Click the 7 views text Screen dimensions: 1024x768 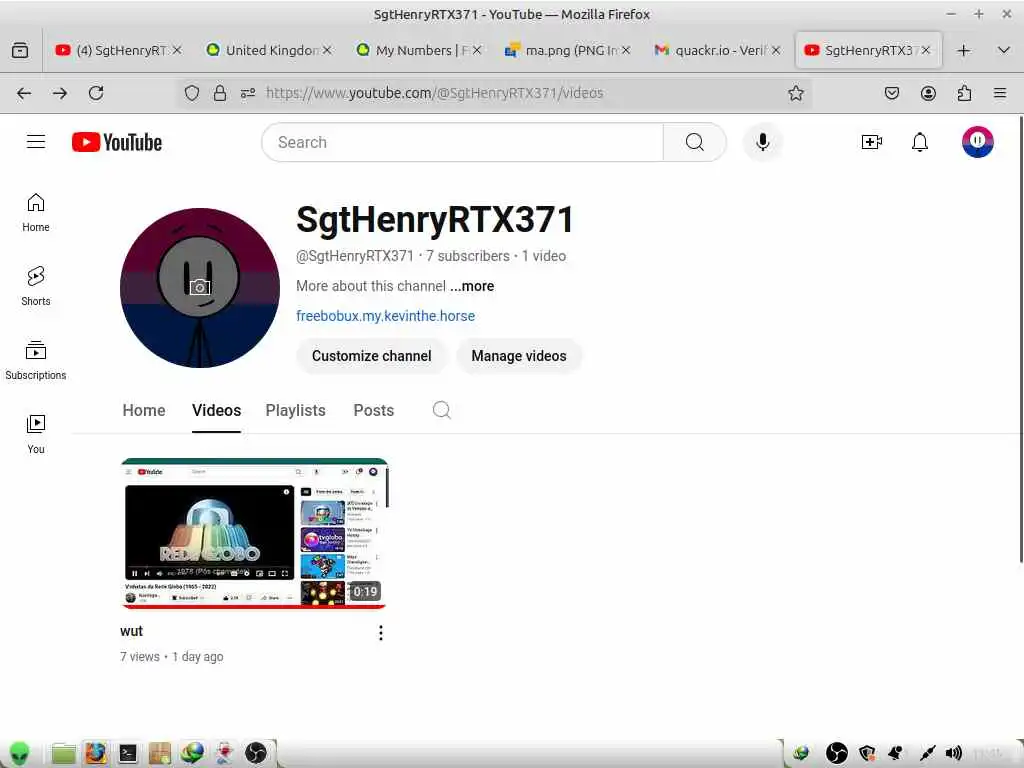140,657
